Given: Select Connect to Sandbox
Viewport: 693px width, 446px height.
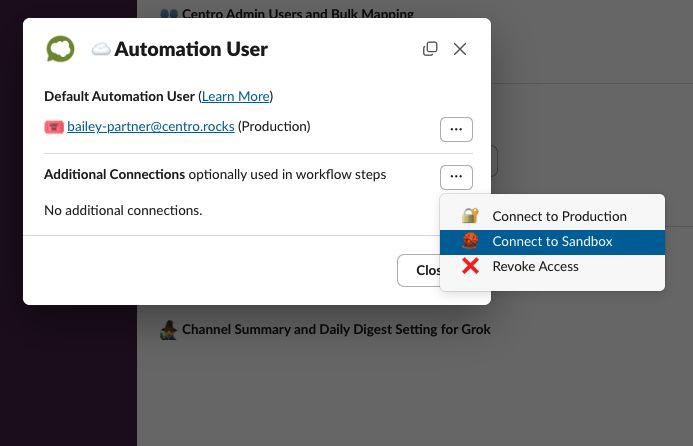Looking at the screenshot, I should (x=552, y=242).
